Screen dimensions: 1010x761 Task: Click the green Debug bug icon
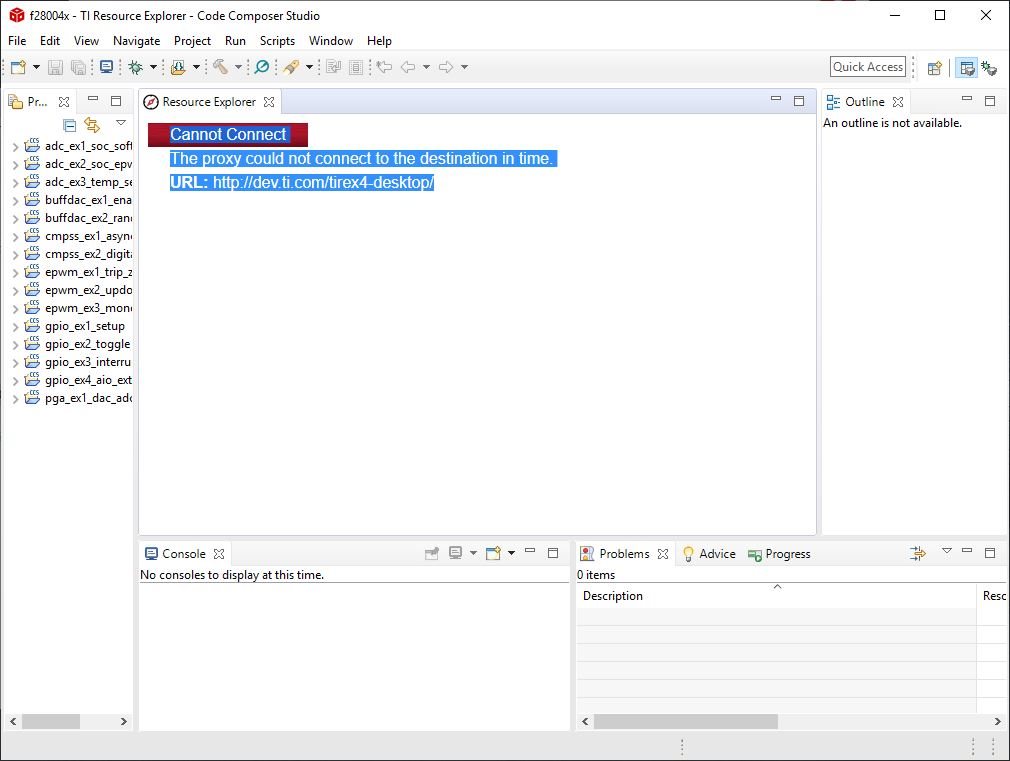[136, 67]
